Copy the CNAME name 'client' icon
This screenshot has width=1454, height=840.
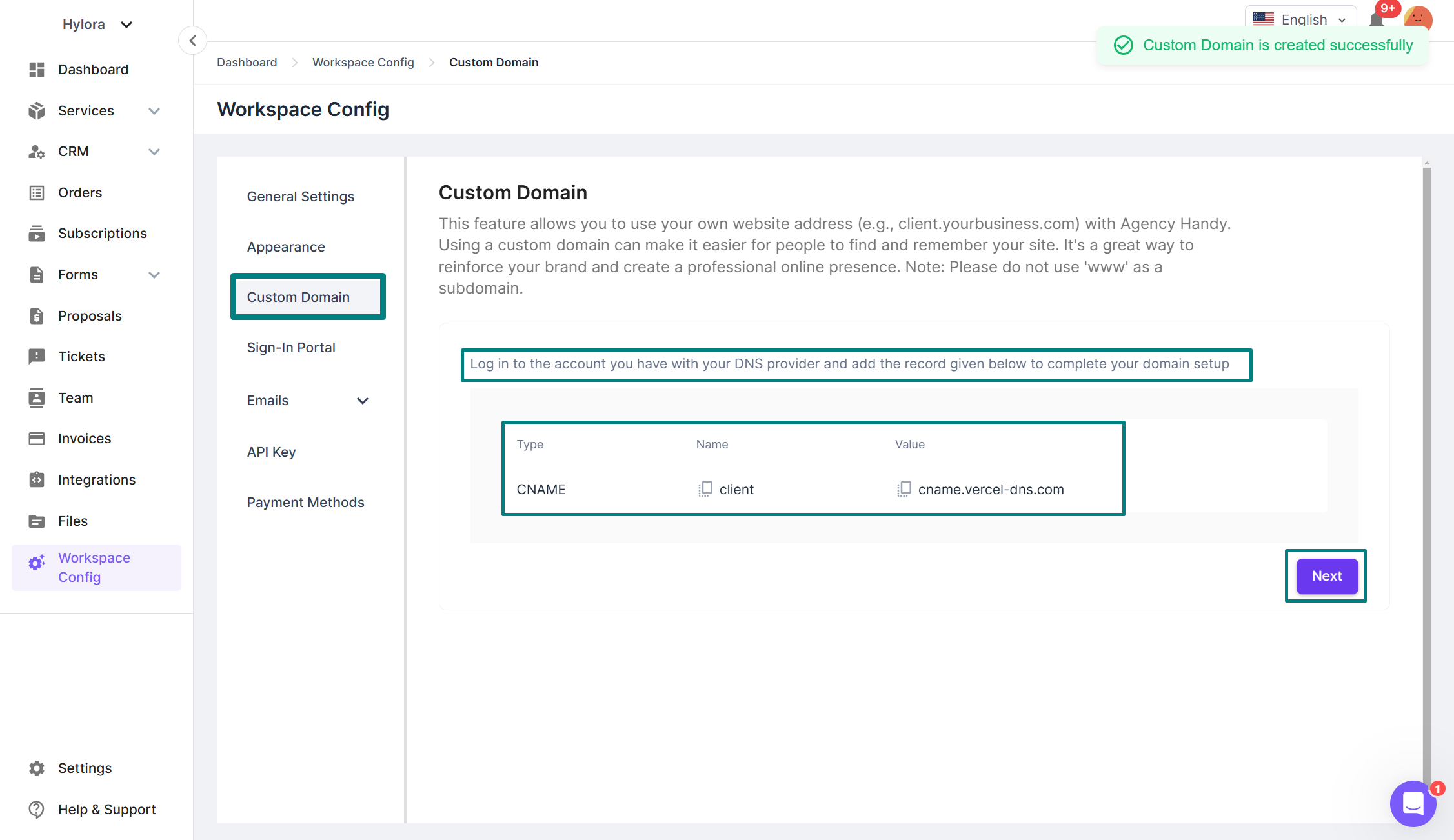(x=705, y=489)
